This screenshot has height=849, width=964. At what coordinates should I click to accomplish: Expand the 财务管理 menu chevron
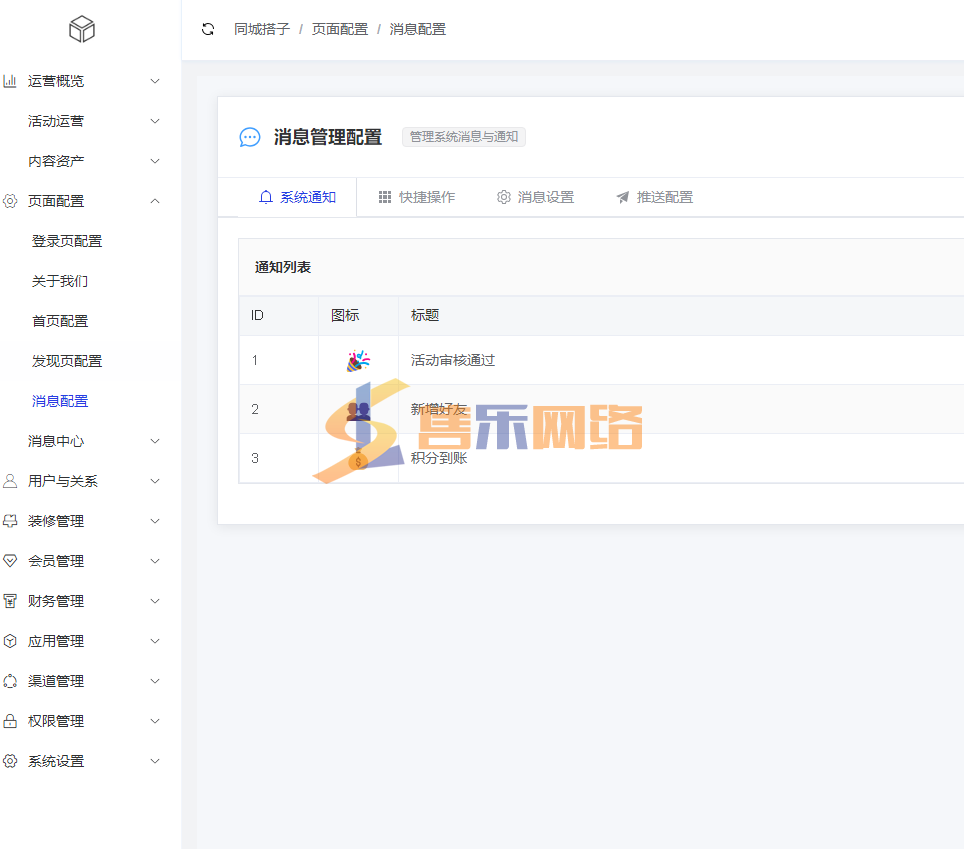tap(155, 601)
